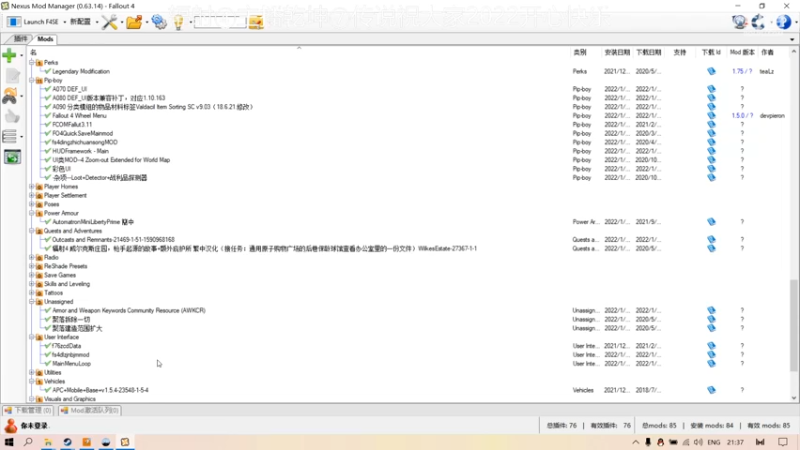Click download Id icon for AutomatronMiniLibertyPrime row
This screenshot has width=800, height=450.
pos(711,222)
